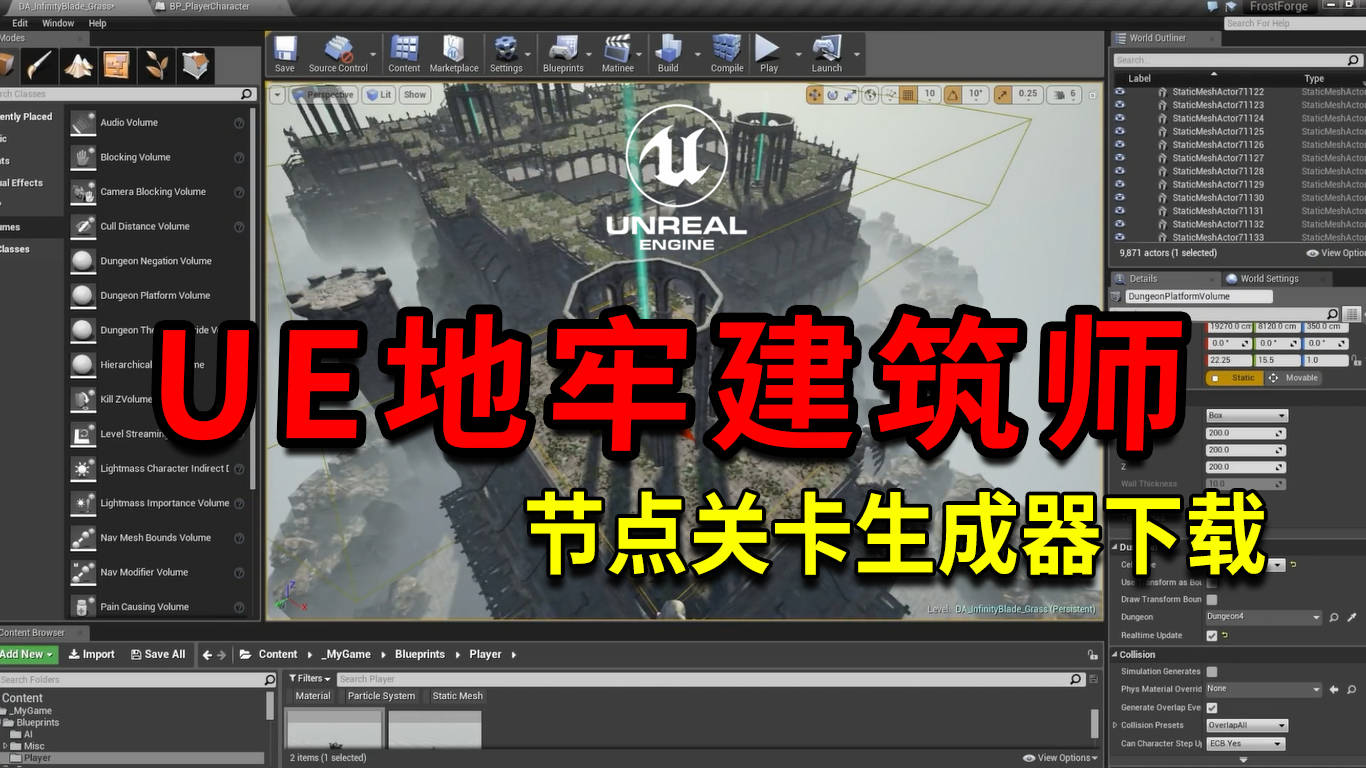
Task: Click the Add New button
Action: (28, 654)
